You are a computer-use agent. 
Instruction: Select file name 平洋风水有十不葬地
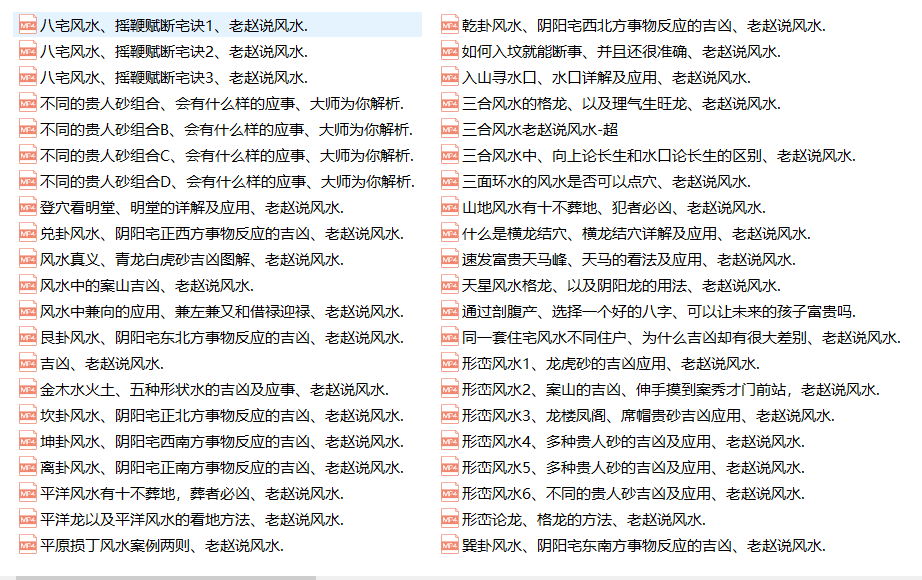point(191,493)
